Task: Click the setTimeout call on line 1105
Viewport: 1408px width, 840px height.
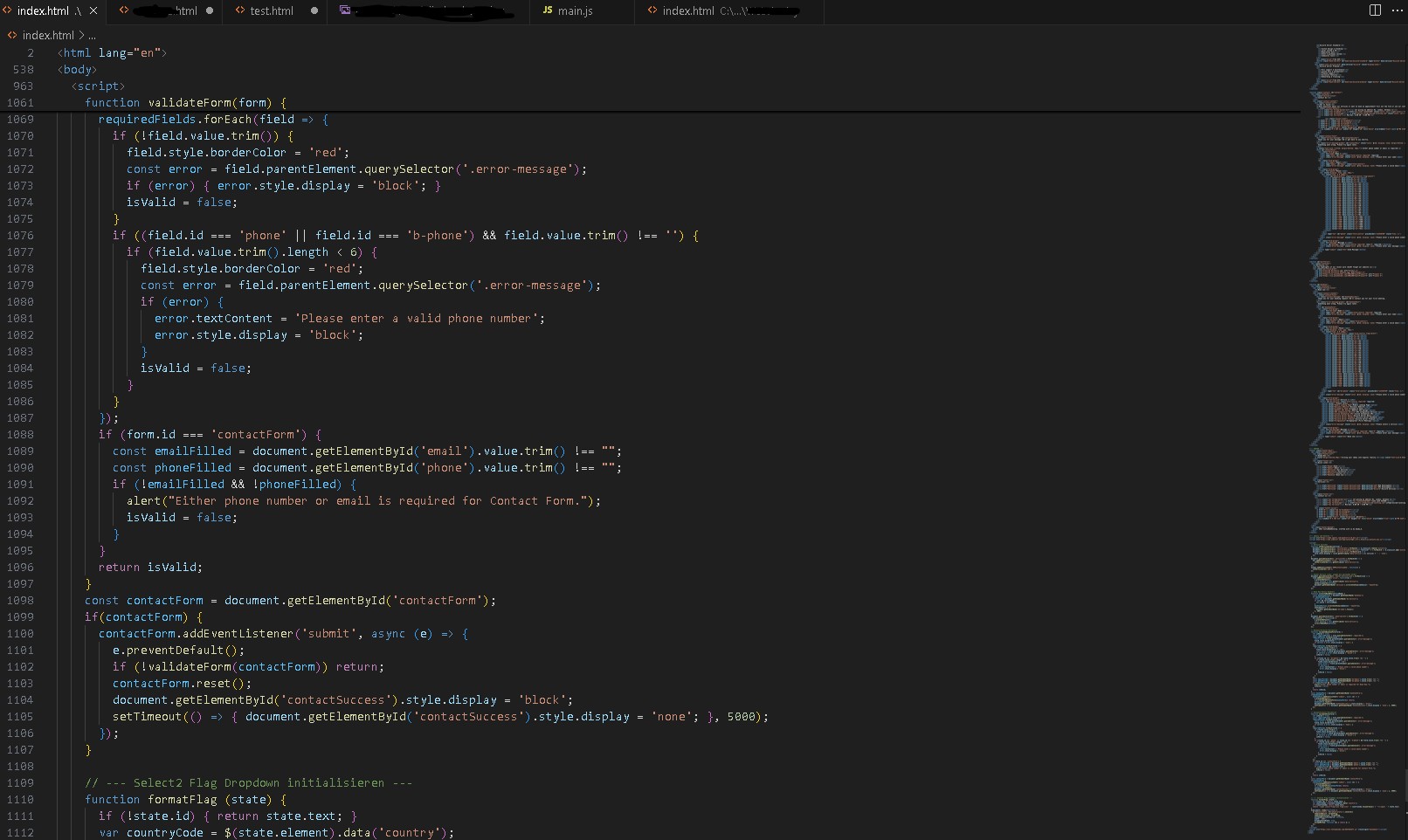Action: [x=440, y=716]
